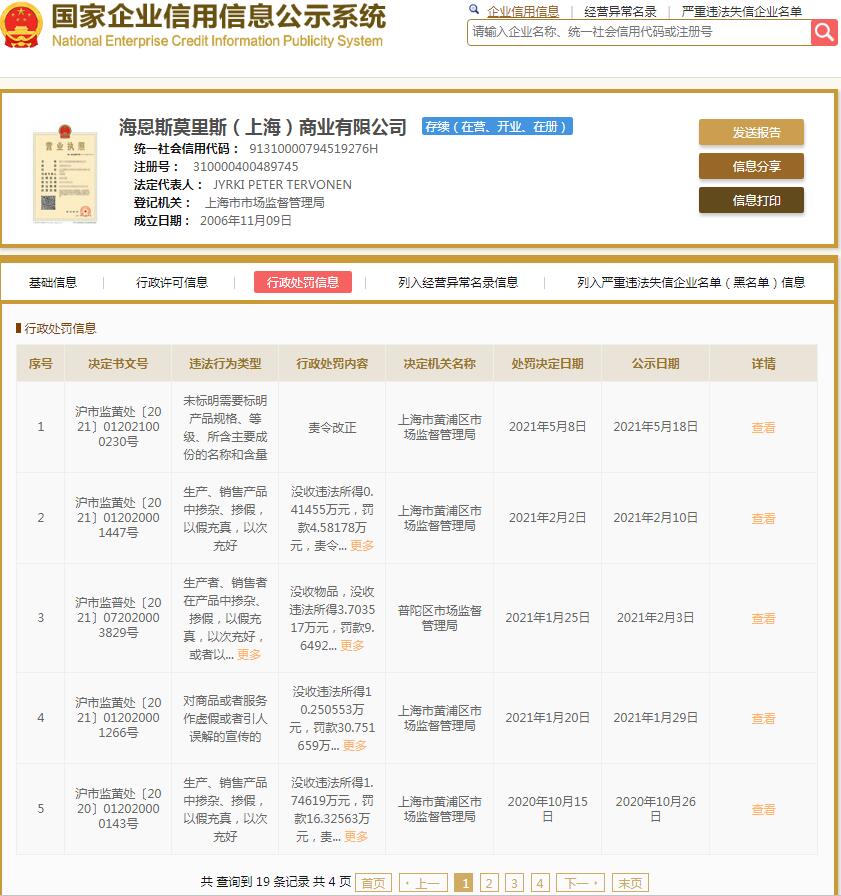View details of penalty record 5
Viewport: 841px width, 896px height.
pyautogui.click(x=763, y=809)
